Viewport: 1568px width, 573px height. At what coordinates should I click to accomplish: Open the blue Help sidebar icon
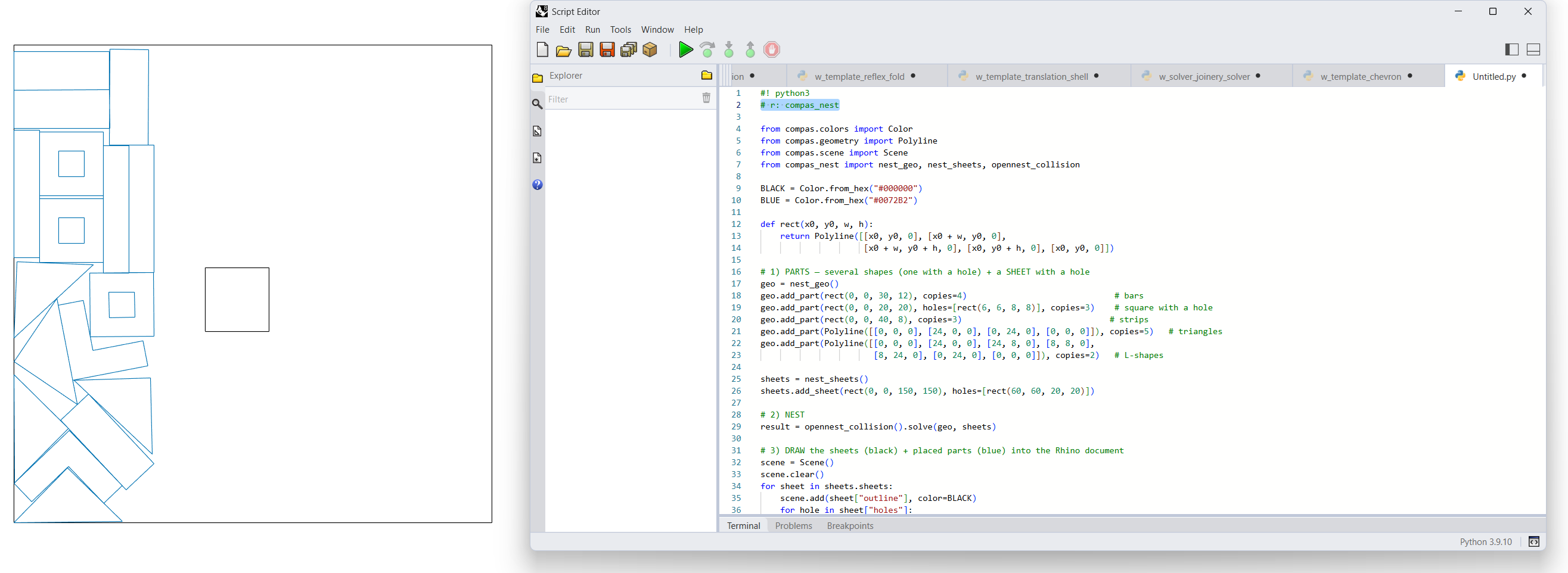point(538,184)
